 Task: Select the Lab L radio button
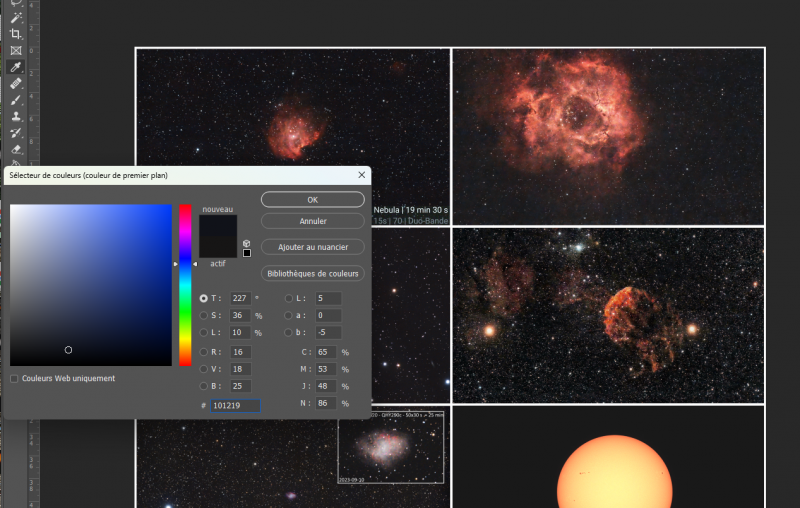289,298
